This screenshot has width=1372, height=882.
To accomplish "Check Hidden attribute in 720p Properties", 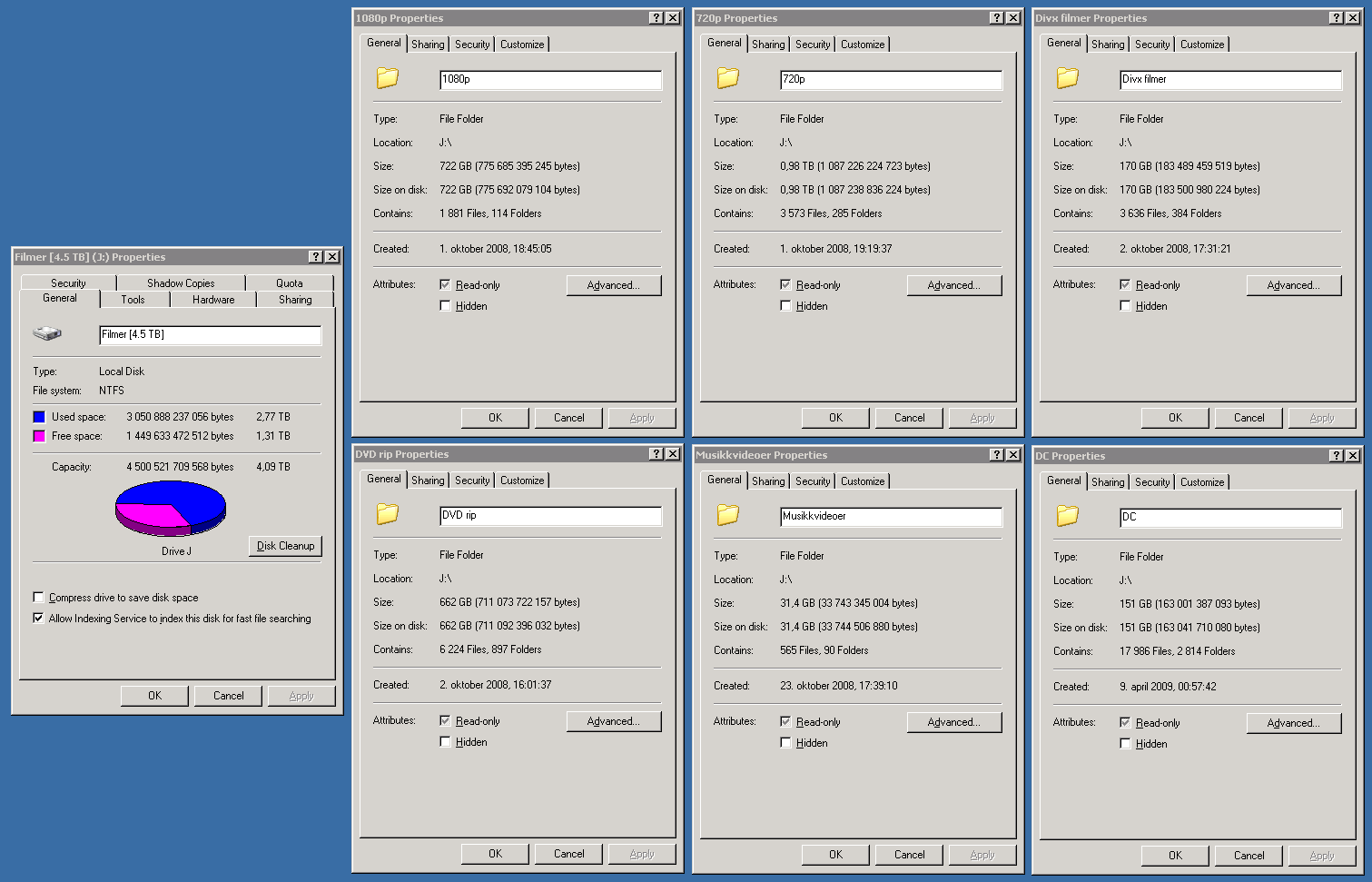I will pyautogui.click(x=785, y=306).
